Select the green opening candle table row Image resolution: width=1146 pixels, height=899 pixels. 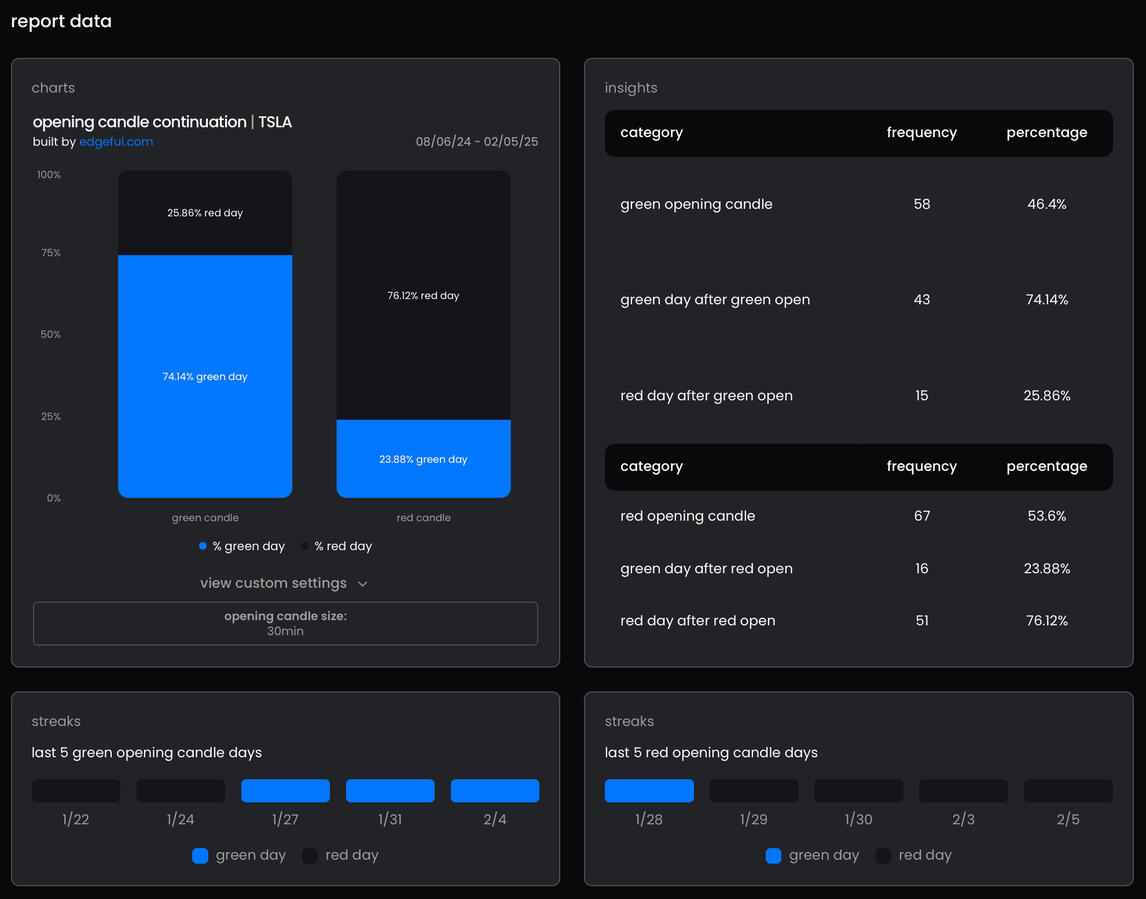pos(858,204)
